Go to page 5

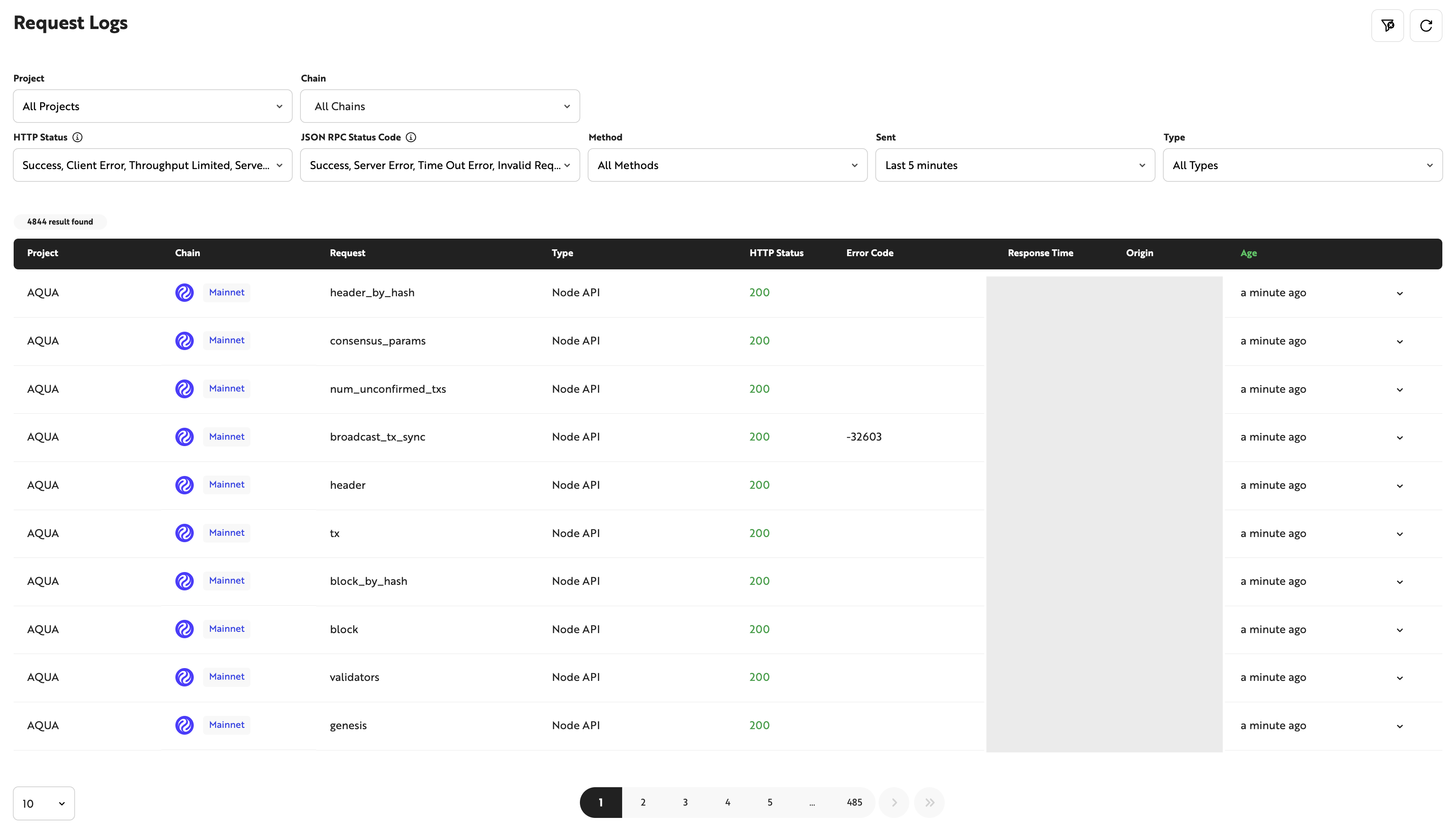tap(770, 802)
